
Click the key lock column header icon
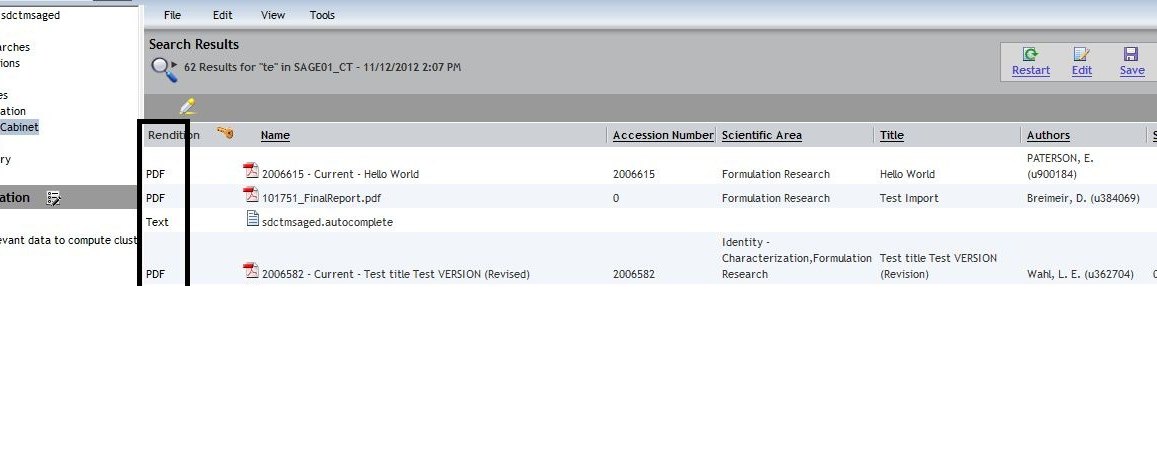[225, 133]
